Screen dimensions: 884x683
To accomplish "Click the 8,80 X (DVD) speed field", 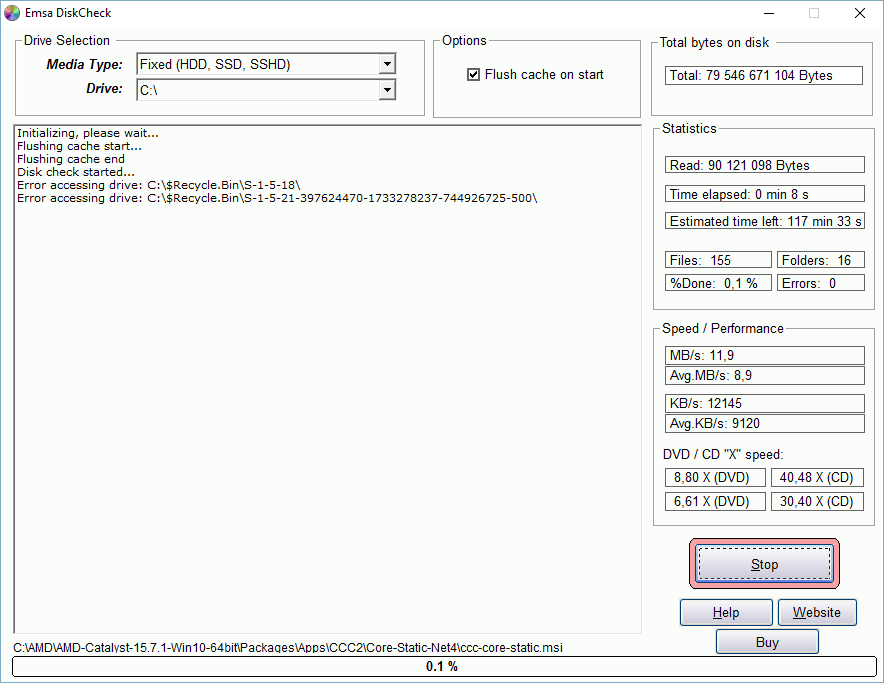I will pyautogui.click(x=715, y=477).
